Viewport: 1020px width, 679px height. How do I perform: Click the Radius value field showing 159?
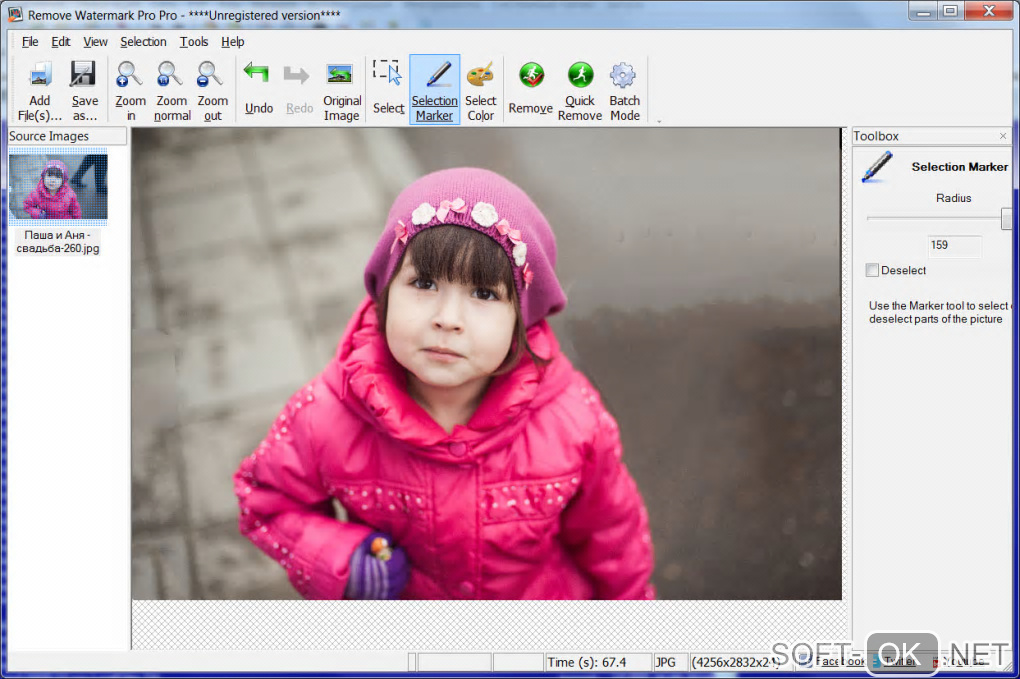click(954, 245)
